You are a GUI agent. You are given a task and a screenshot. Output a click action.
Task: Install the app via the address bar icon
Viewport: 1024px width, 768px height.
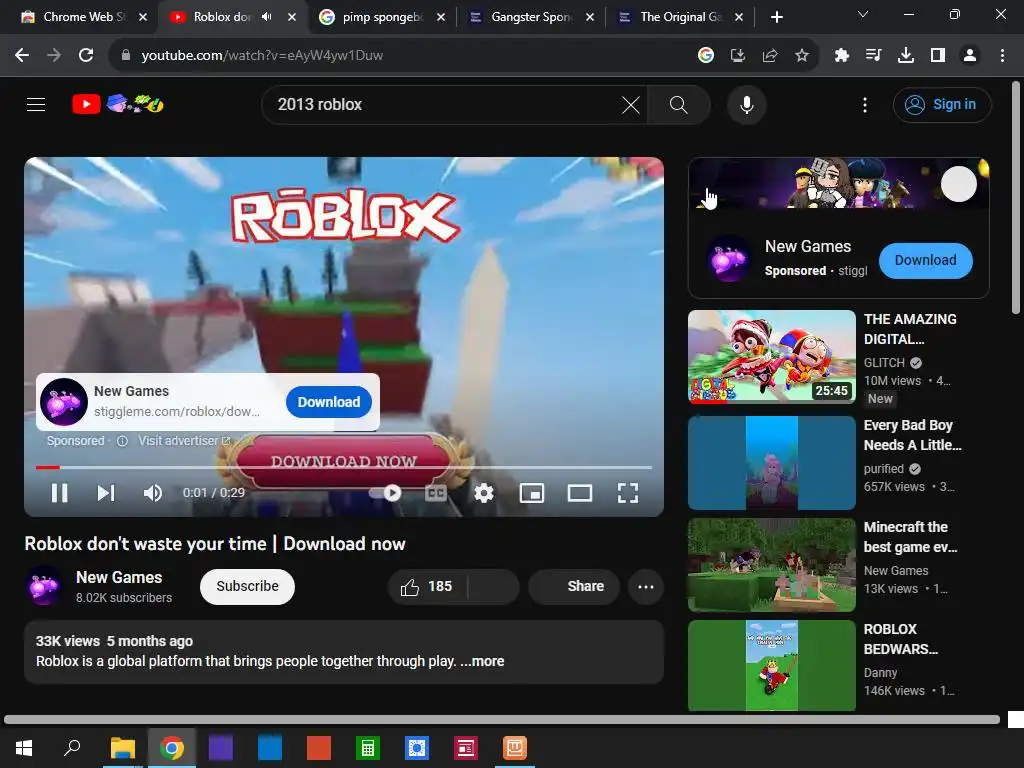tap(737, 56)
